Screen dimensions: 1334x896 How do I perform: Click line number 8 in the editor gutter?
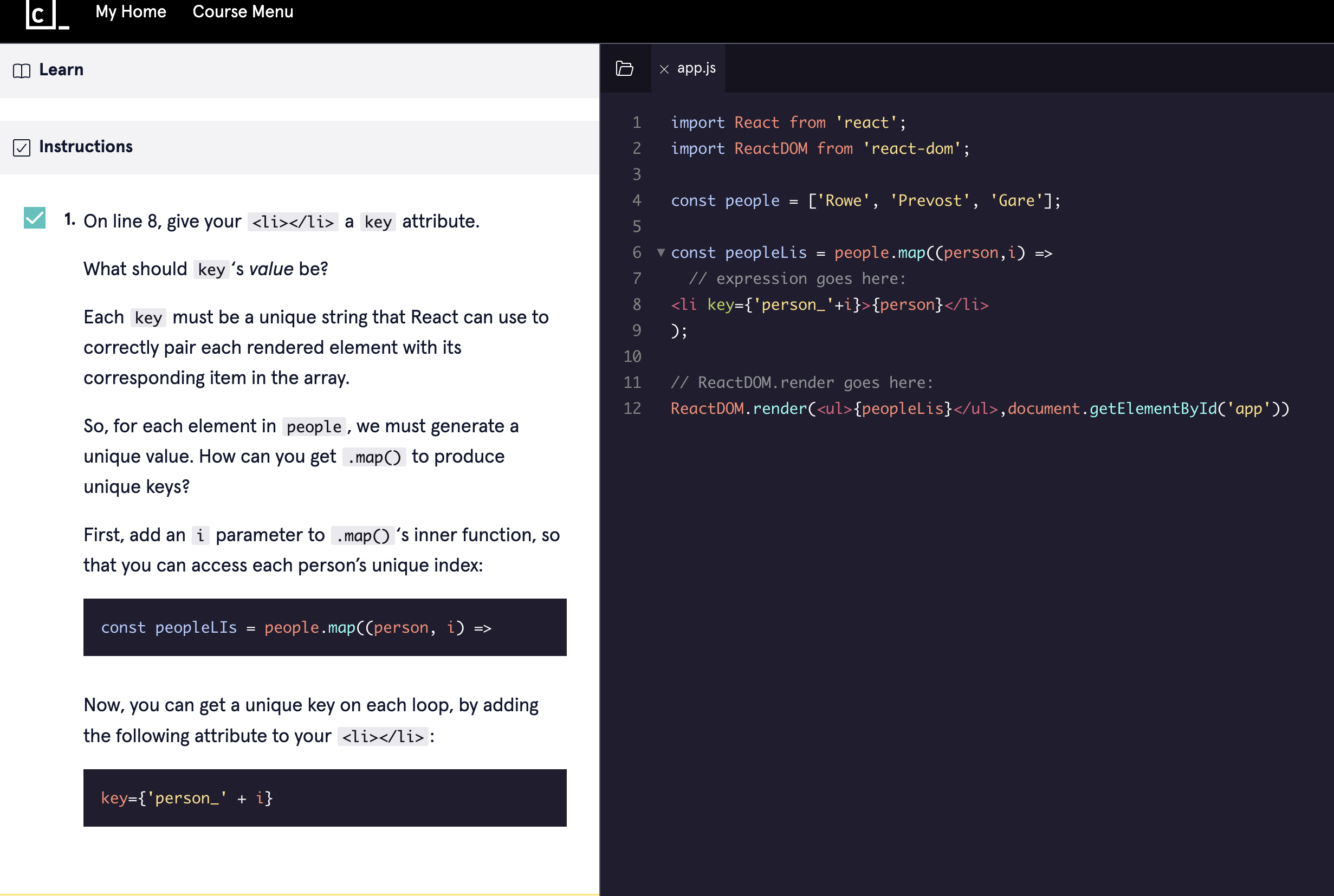pos(636,304)
